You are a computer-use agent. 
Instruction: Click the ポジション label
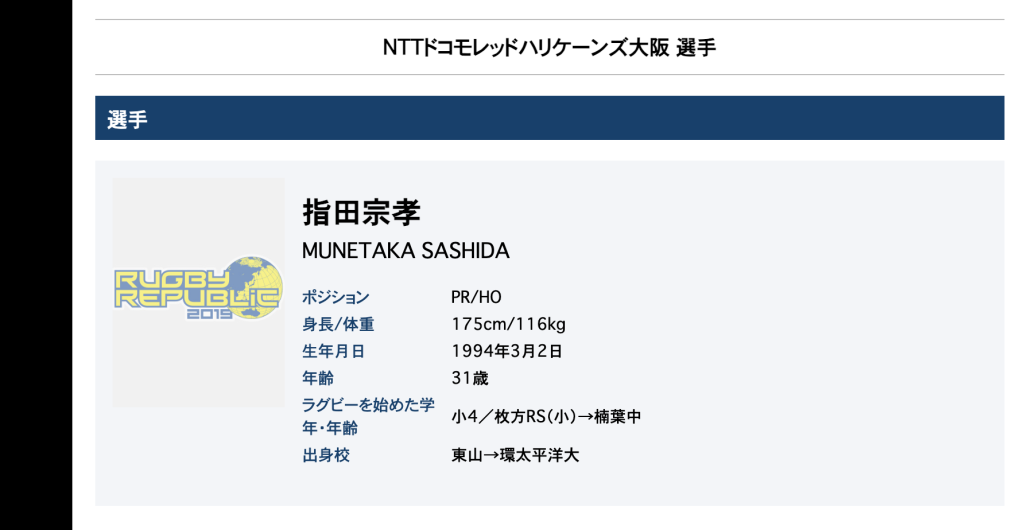tap(336, 297)
